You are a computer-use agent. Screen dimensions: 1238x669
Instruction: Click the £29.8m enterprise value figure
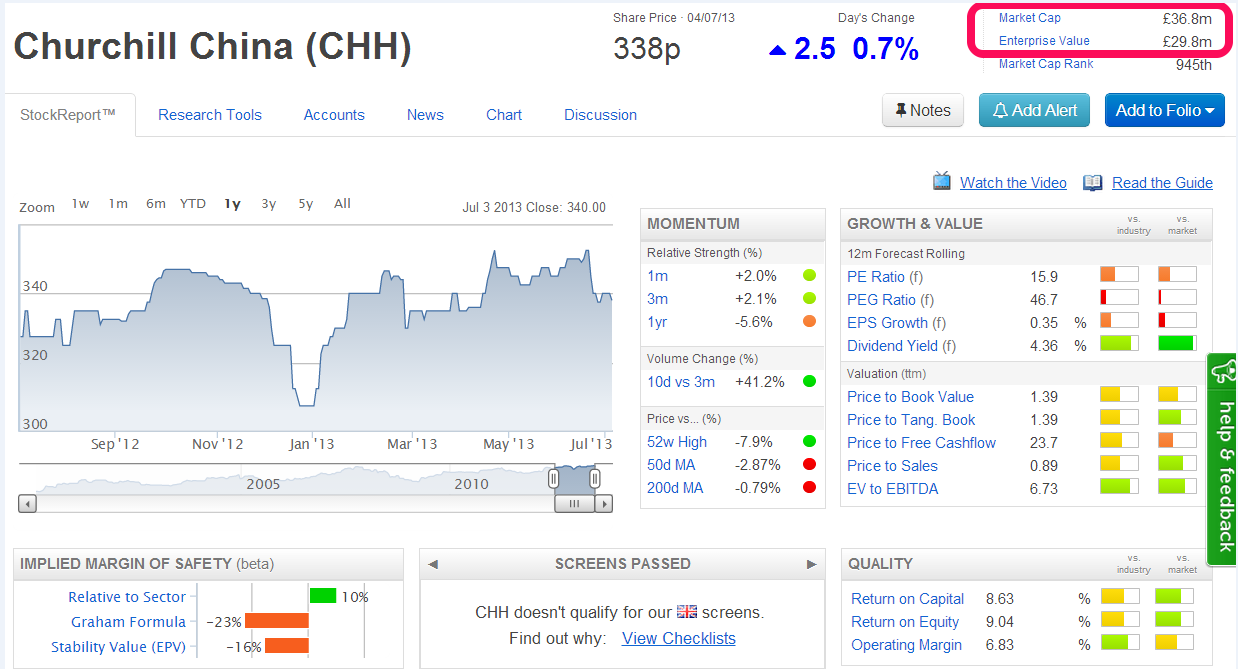pyautogui.click(x=1186, y=42)
